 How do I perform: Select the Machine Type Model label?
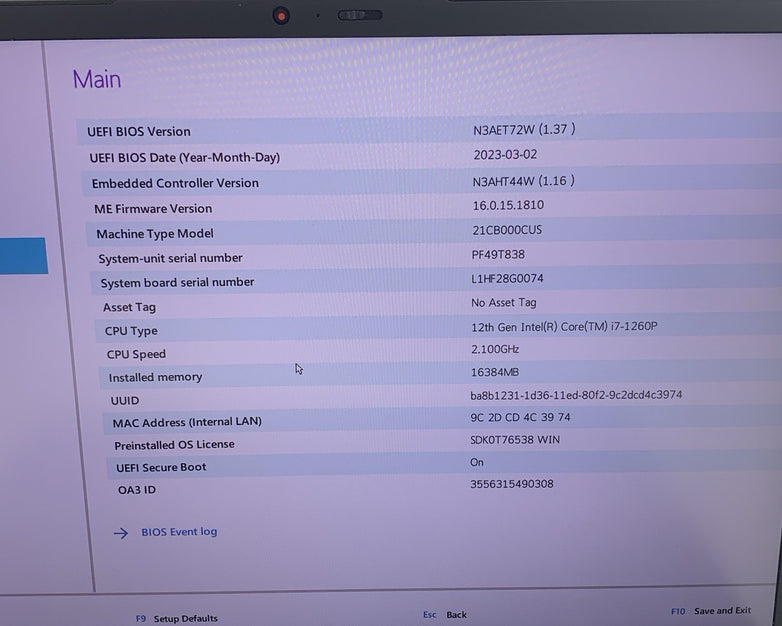pos(155,233)
